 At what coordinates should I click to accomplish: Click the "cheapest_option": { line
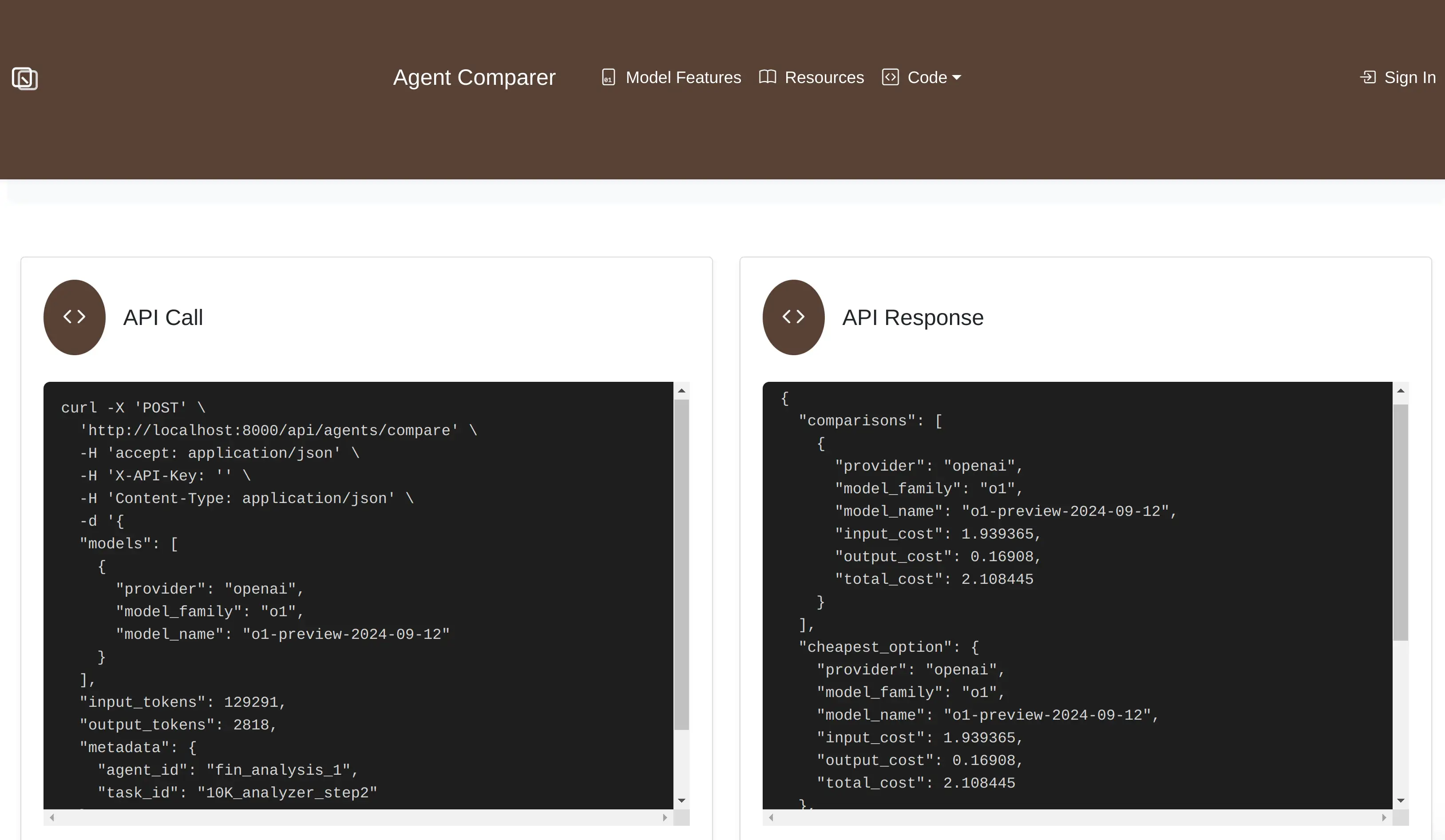[889, 647]
